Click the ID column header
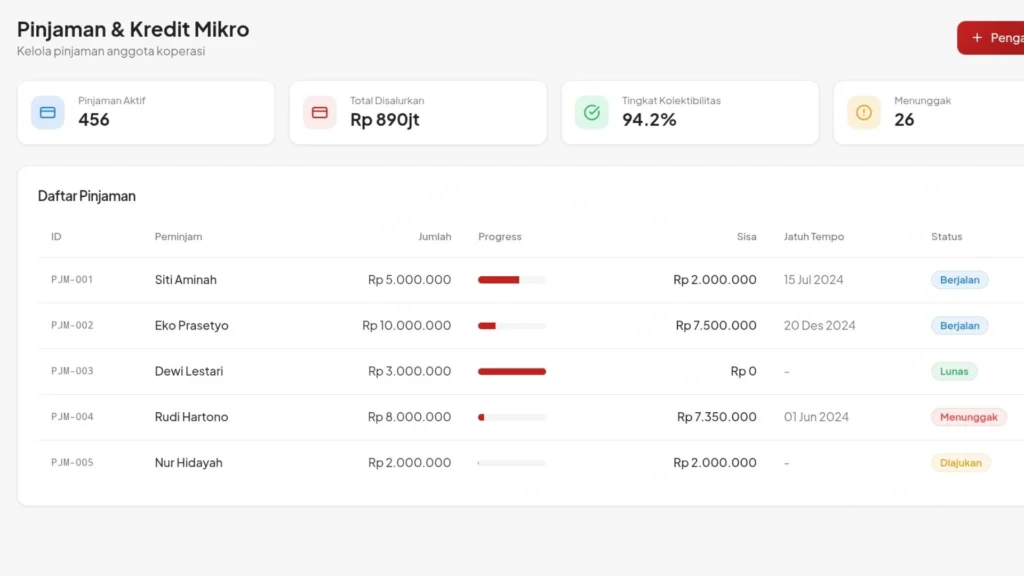The width and height of the screenshot is (1024, 576). click(x=56, y=237)
